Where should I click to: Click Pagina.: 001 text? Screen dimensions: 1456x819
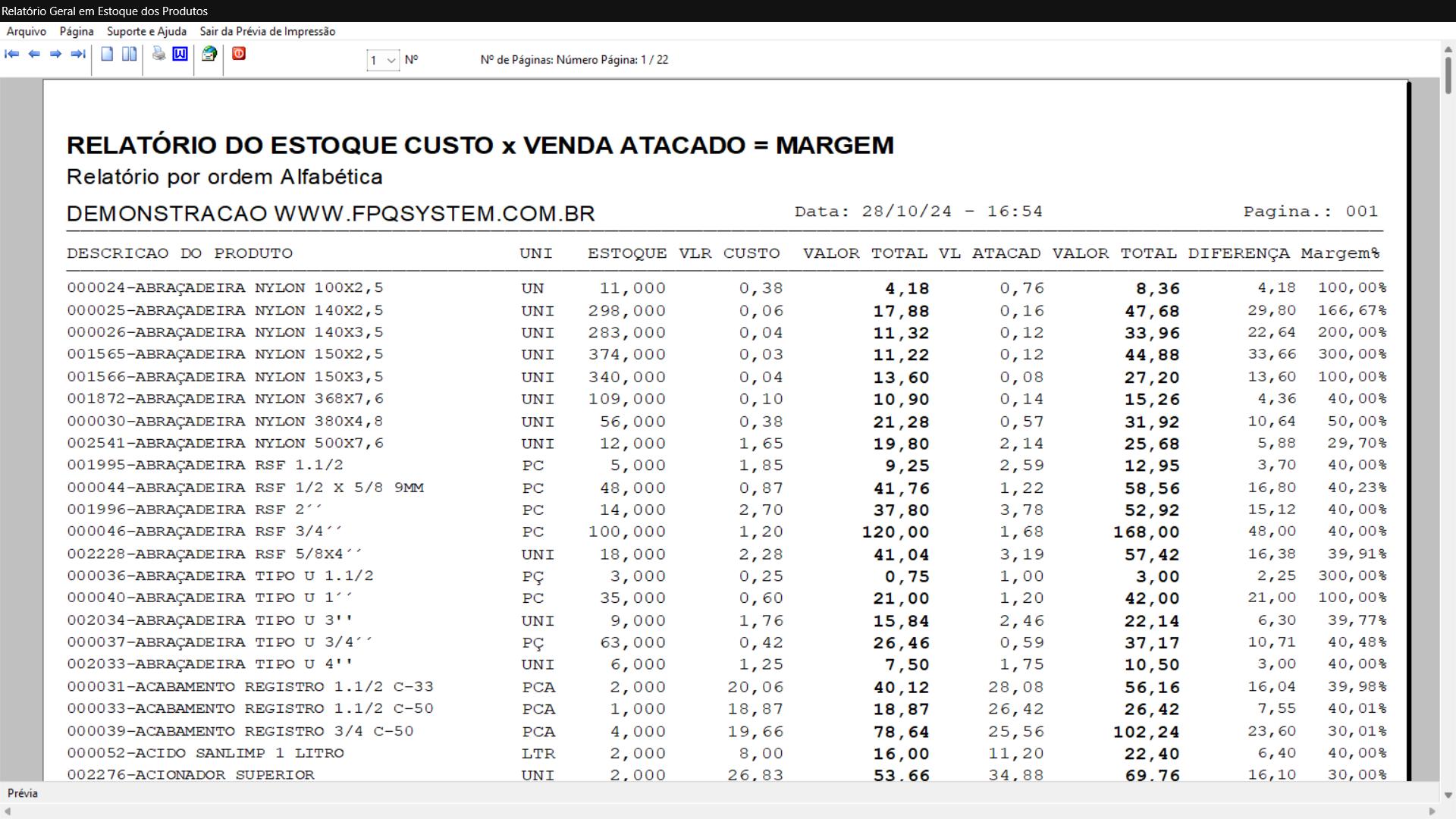click(x=1310, y=212)
